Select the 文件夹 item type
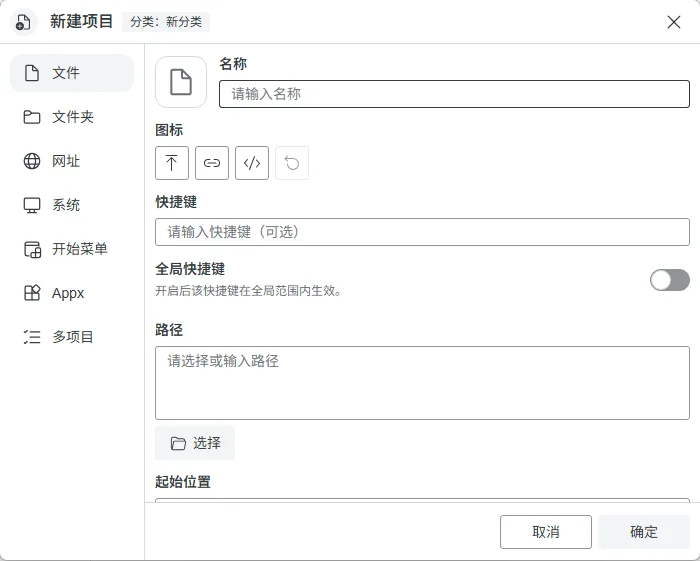This screenshot has width=700, height=561. point(72,117)
